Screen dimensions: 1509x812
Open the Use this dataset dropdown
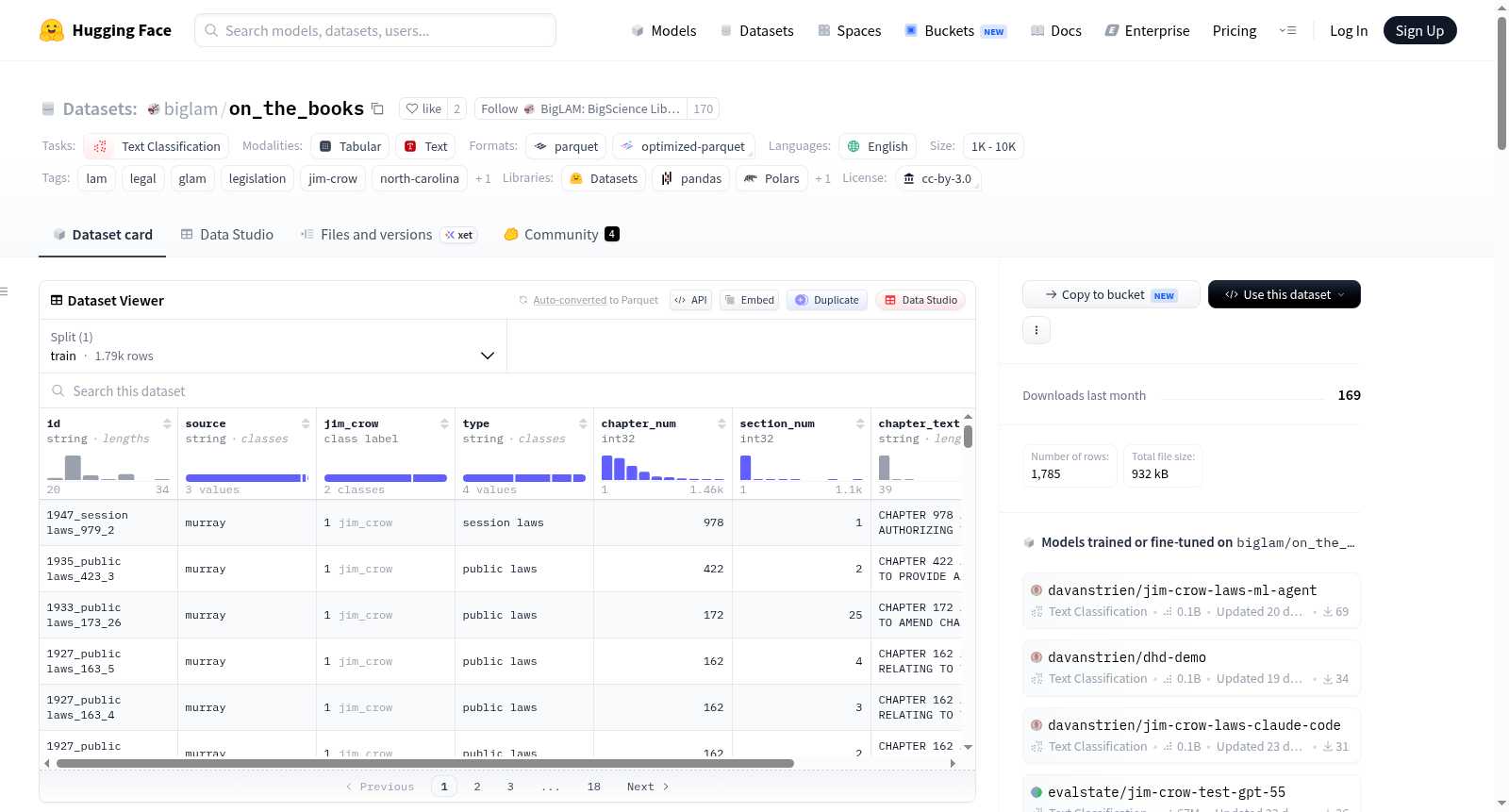pos(1285,294)
